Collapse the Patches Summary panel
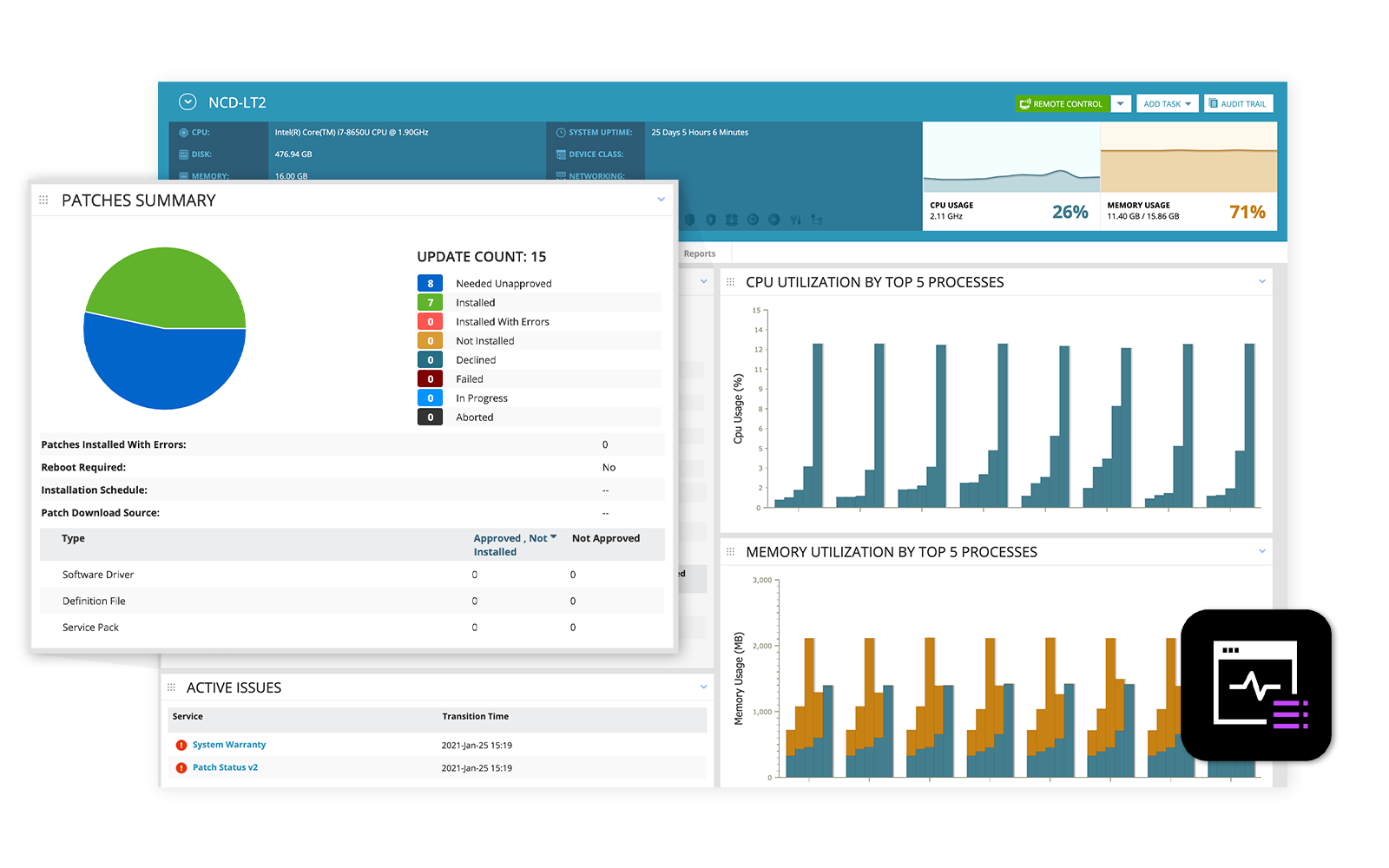The height and width of the screenshot is (868, 1389). (x=661, y=200)
